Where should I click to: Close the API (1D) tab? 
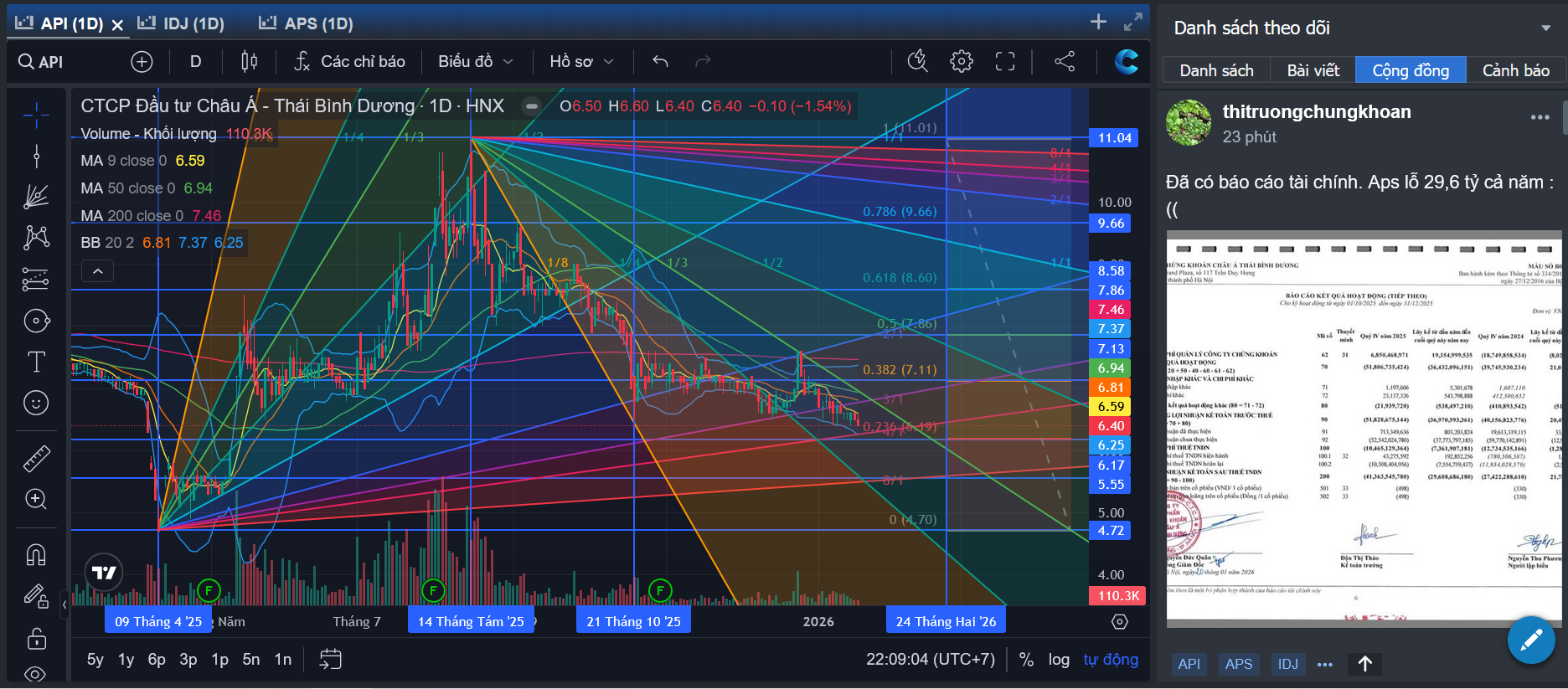(x=117, y=25)
